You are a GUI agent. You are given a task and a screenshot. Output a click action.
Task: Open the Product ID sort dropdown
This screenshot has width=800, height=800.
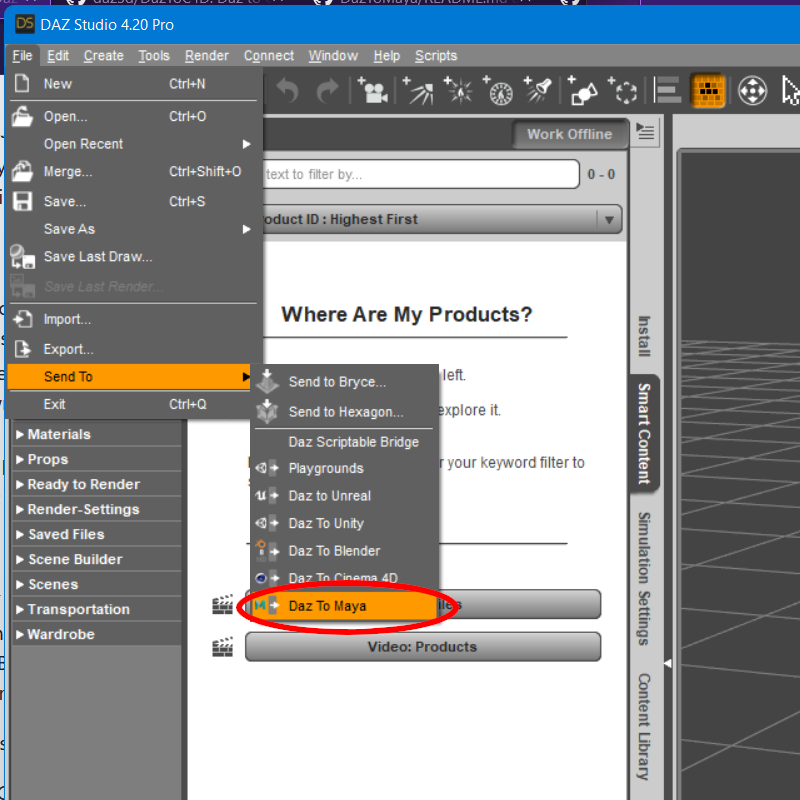click(x=442, y=219)
